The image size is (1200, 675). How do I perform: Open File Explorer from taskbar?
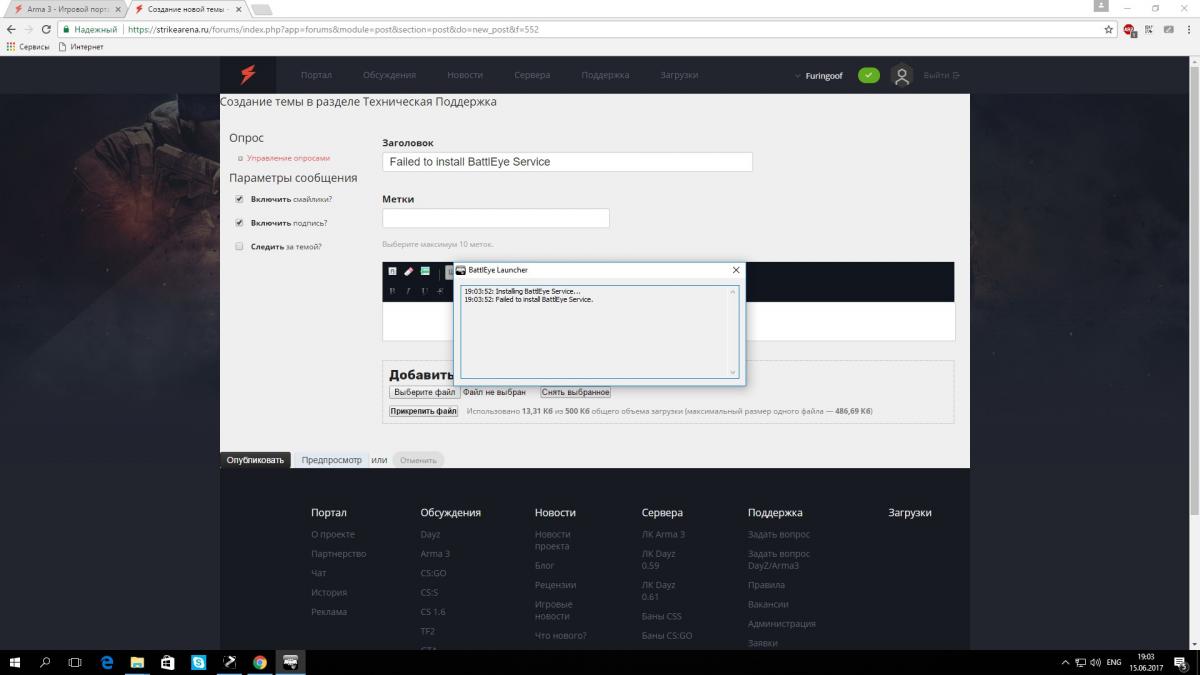pos(137,662)
